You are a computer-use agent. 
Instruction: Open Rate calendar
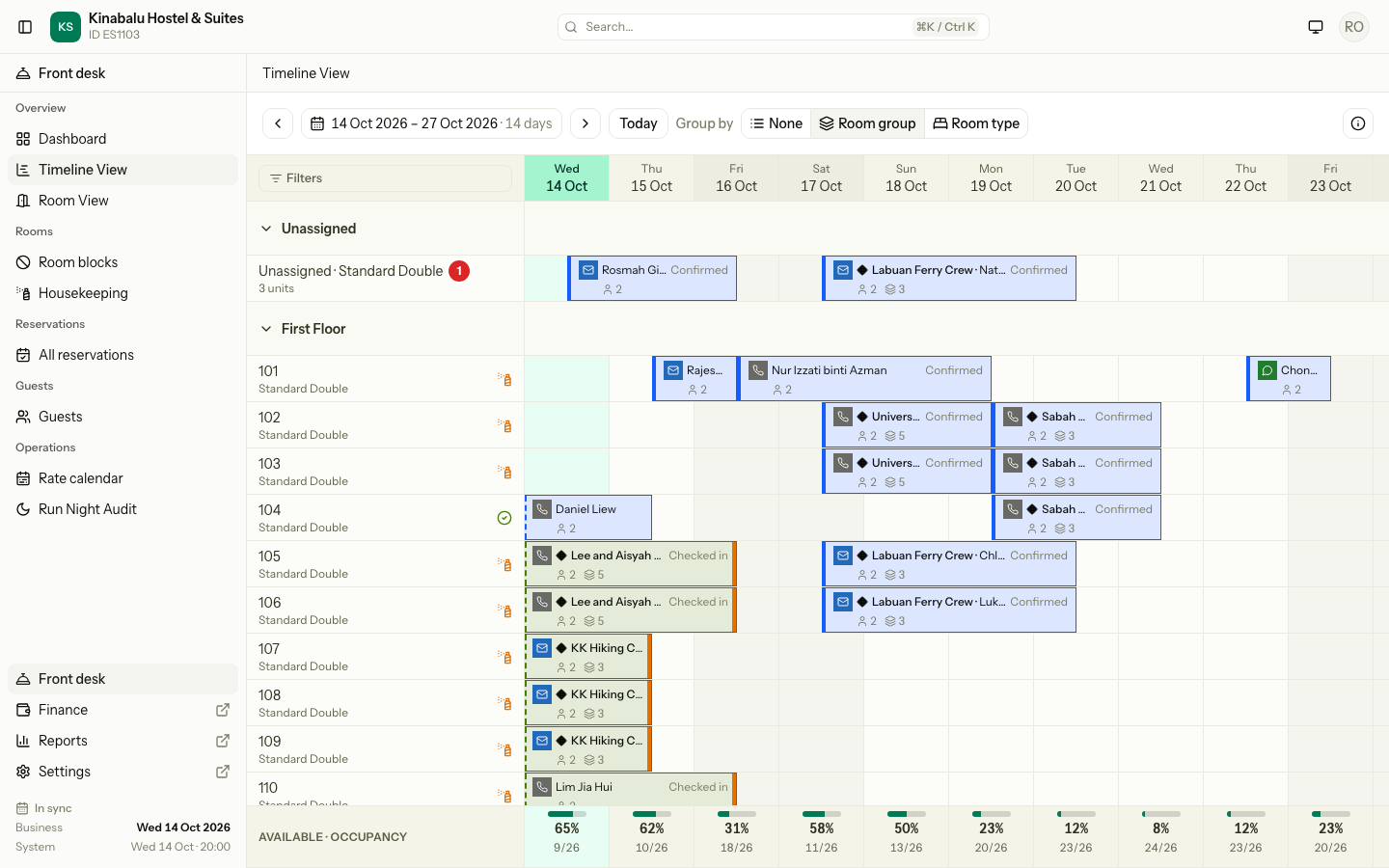(123, 478)
